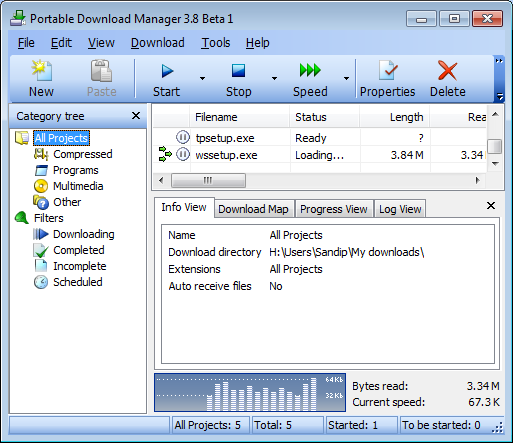Image resolution: width=513 pixels, height=443 pixels.
Task: Click the Multimedia disc icon
Action: coord(41,186)
